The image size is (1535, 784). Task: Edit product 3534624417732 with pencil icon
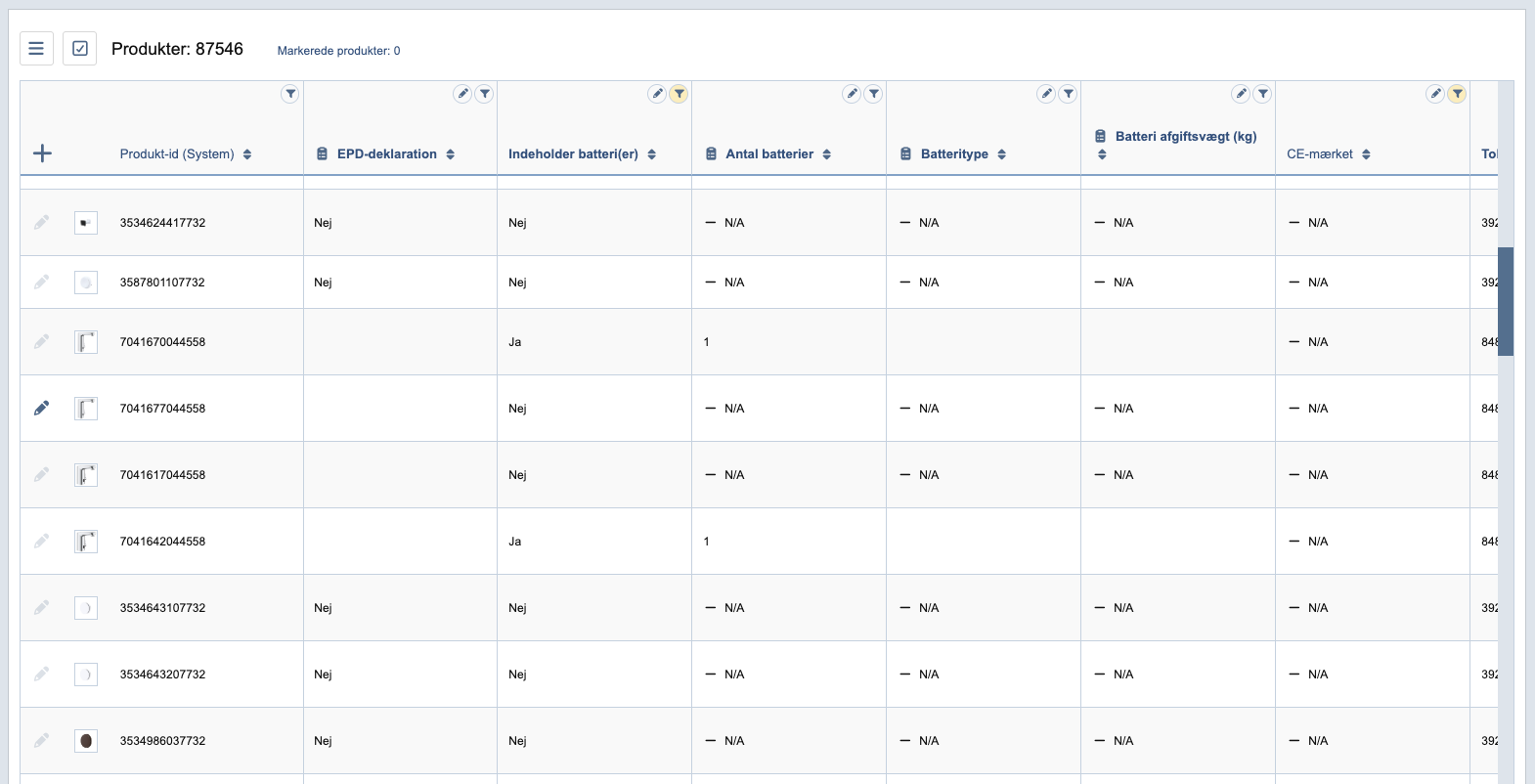click(x=41, y=223)
